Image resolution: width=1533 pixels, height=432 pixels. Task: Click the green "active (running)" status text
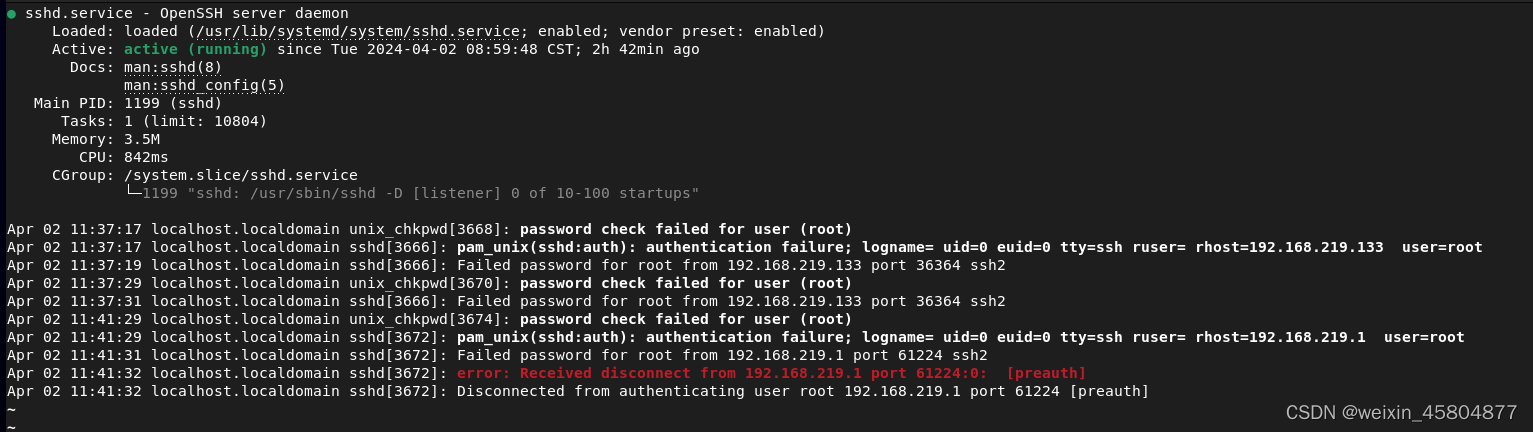(195, 49)
